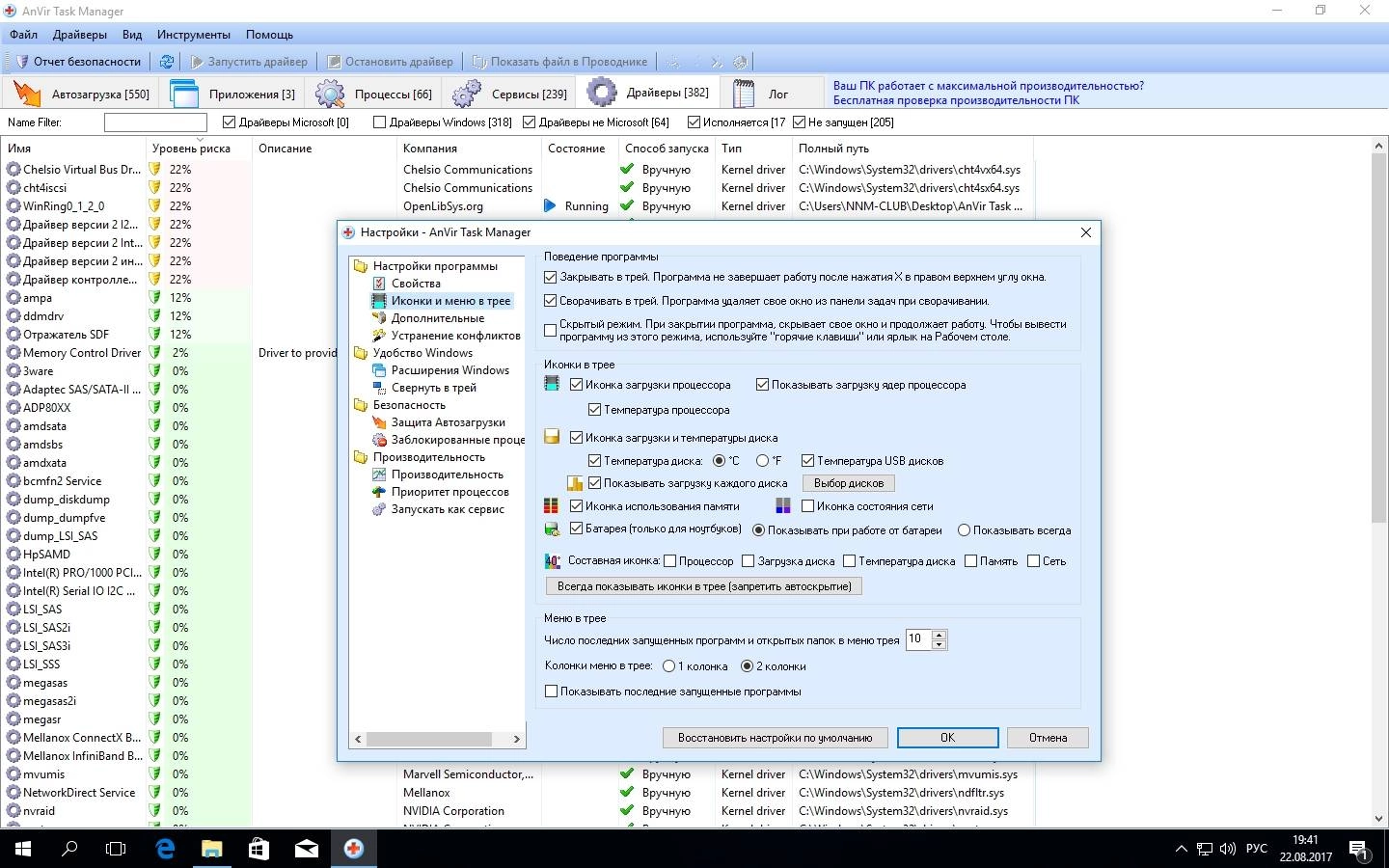Open the security report (Отчет безопасности) toolbar button

point(77,62)
